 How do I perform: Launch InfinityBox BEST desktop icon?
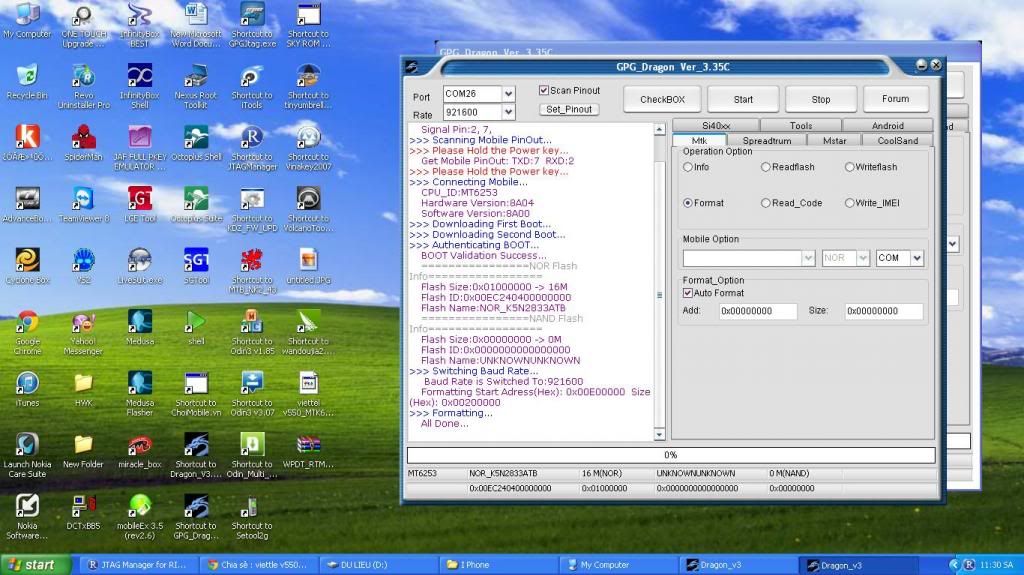(x=139, y=25)
